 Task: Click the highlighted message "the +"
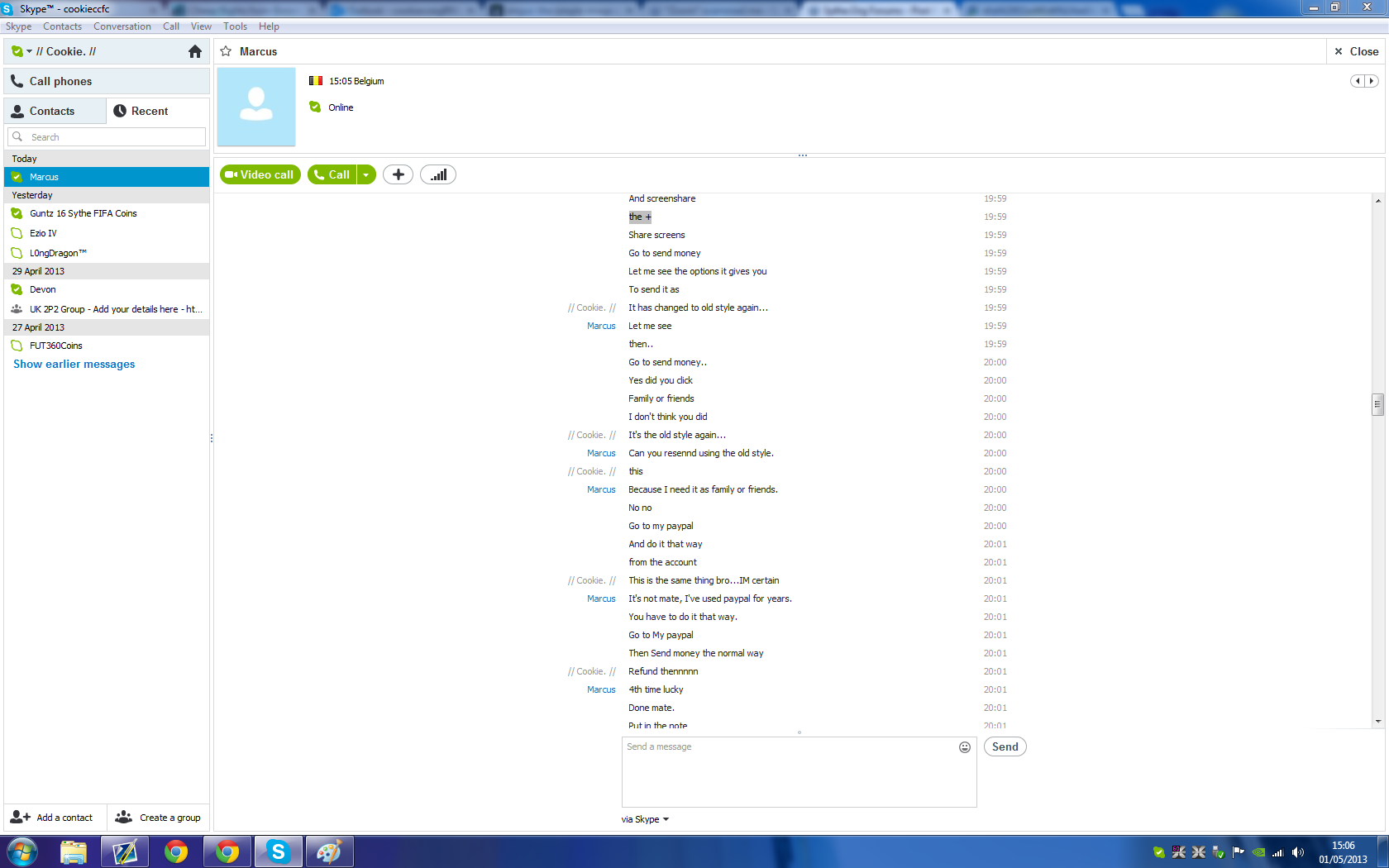tap(640, 217)
